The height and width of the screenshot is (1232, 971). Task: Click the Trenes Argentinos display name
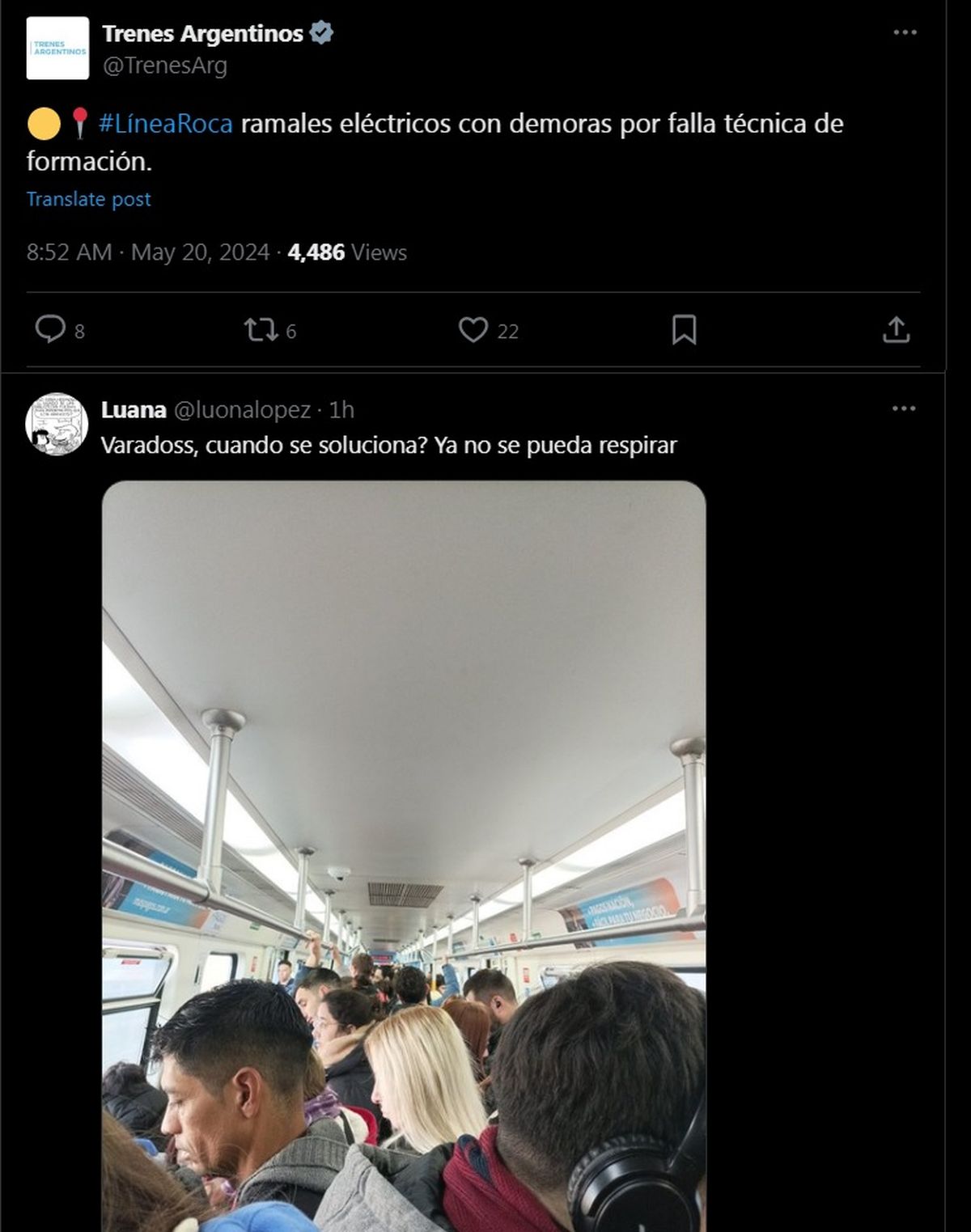pos(202,34)
